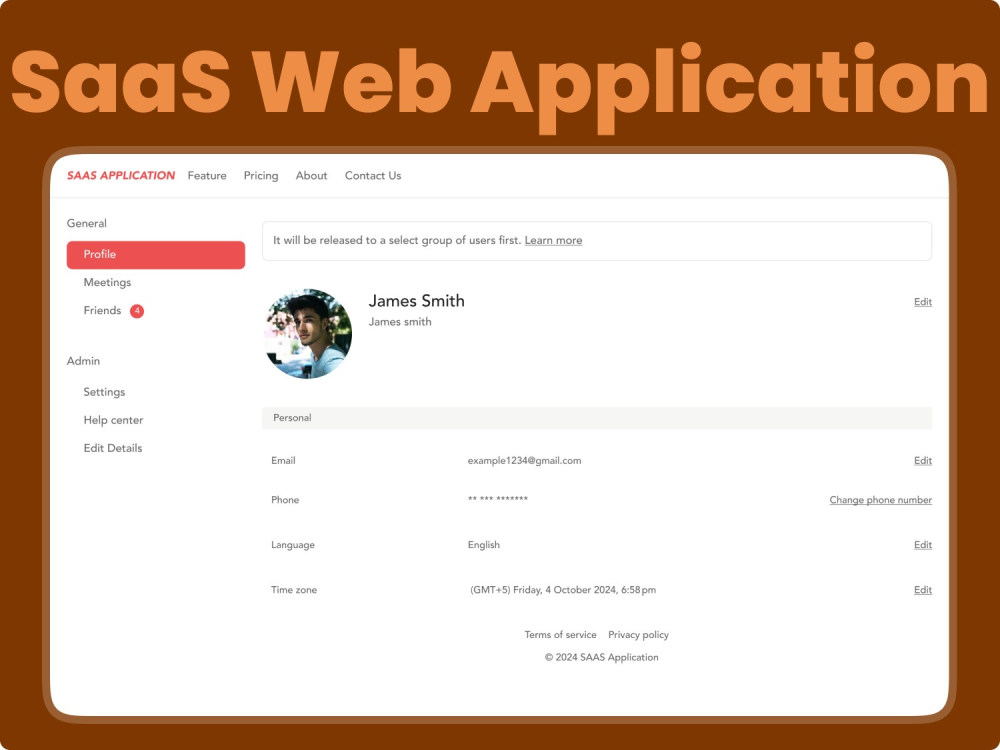This screenshot has height=750, width=1000.
Task: Open Settings under Admin
Action: pos(104,392)
